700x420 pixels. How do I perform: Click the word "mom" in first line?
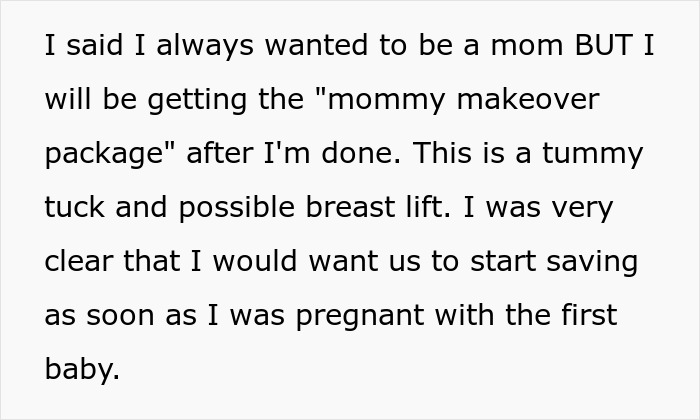[517, 48]
